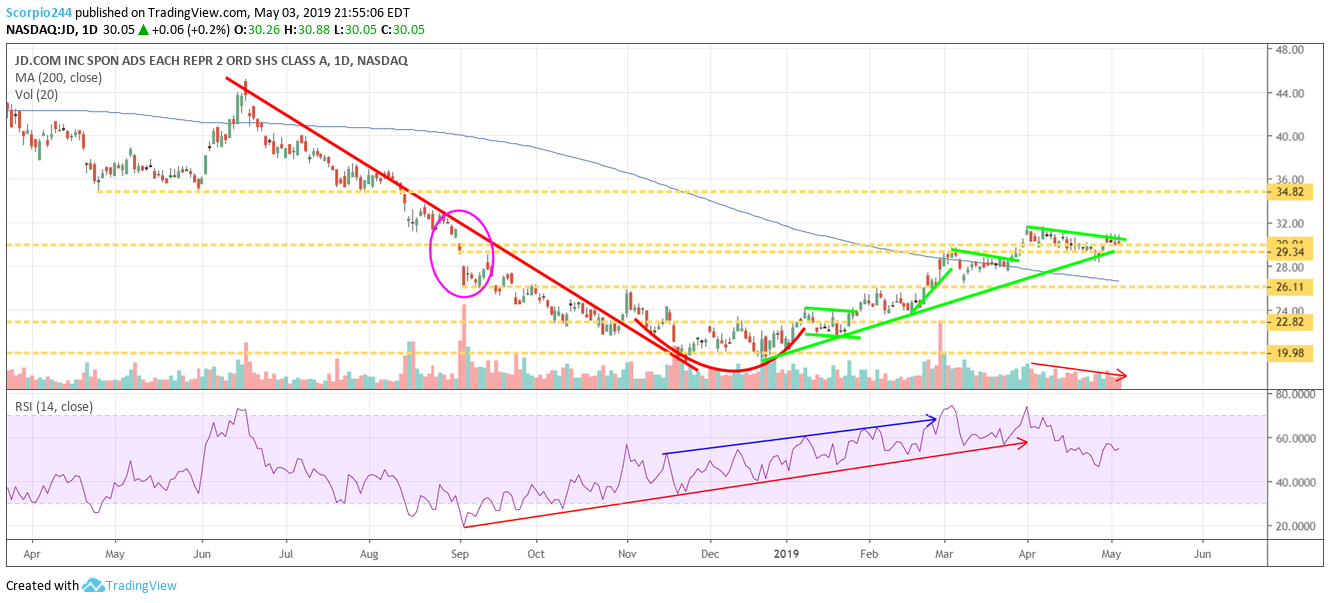Click the "Created with" caption text

point(42,586)
